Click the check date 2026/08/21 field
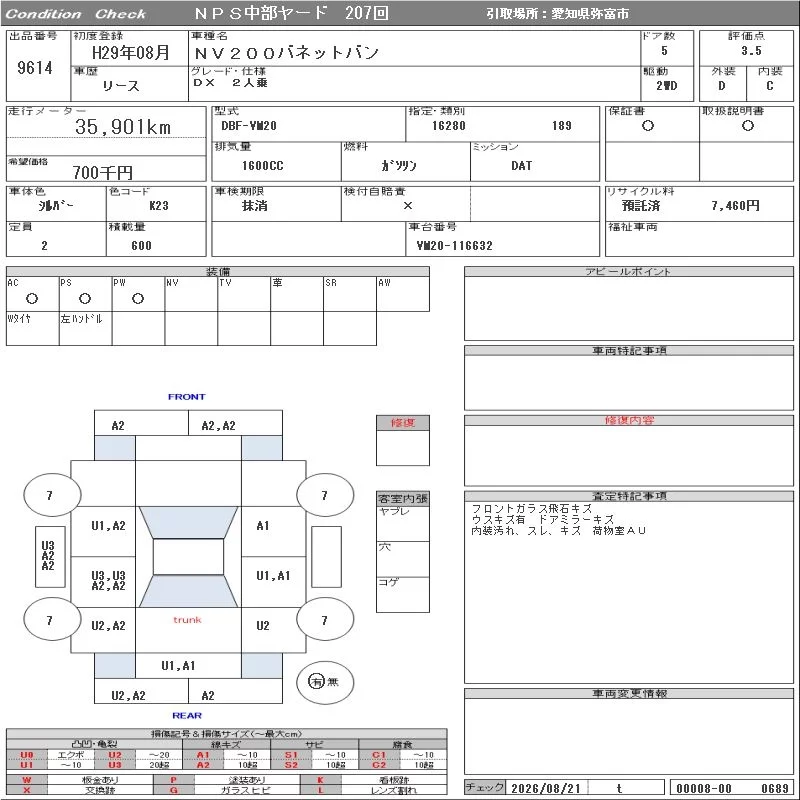800x800 pixels. 546,788
